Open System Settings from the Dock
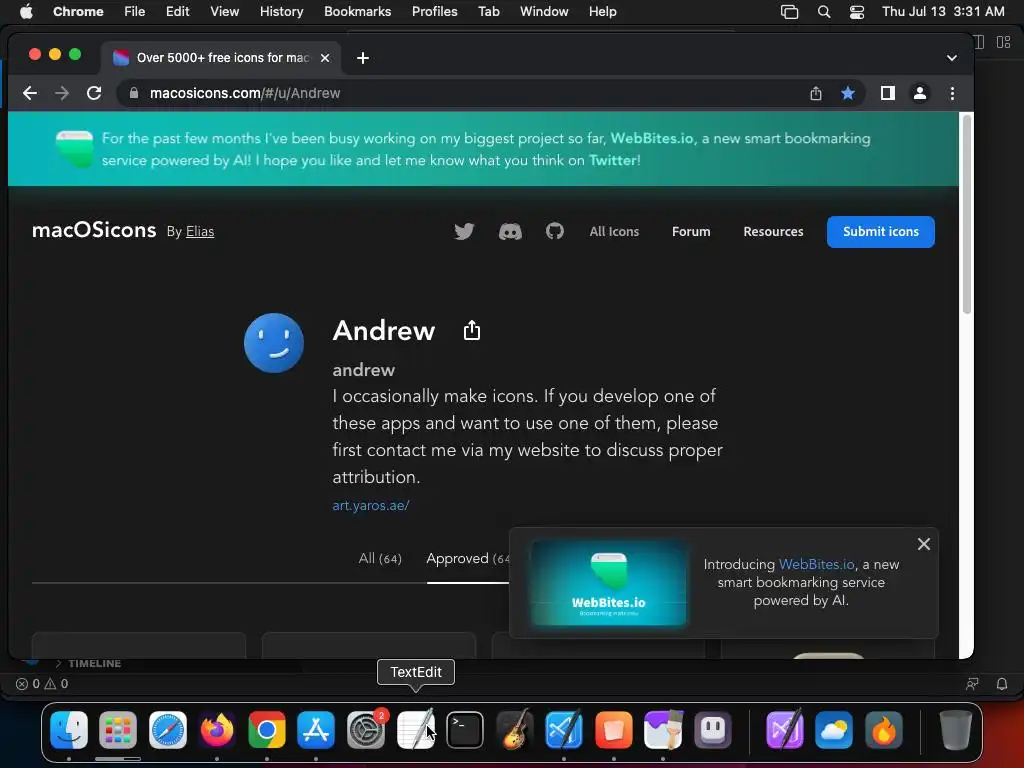1024x768 pixels. point(366,730)
